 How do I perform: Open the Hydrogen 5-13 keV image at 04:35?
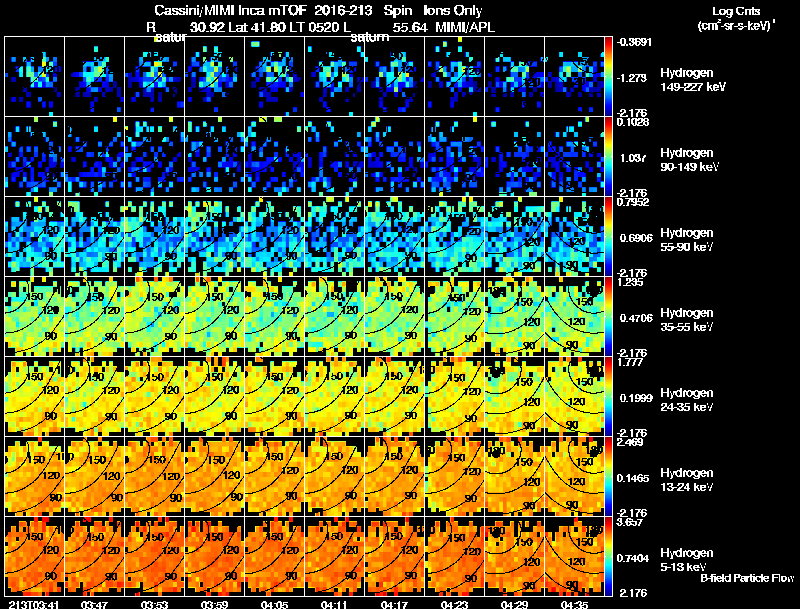[x=574, y=556]
